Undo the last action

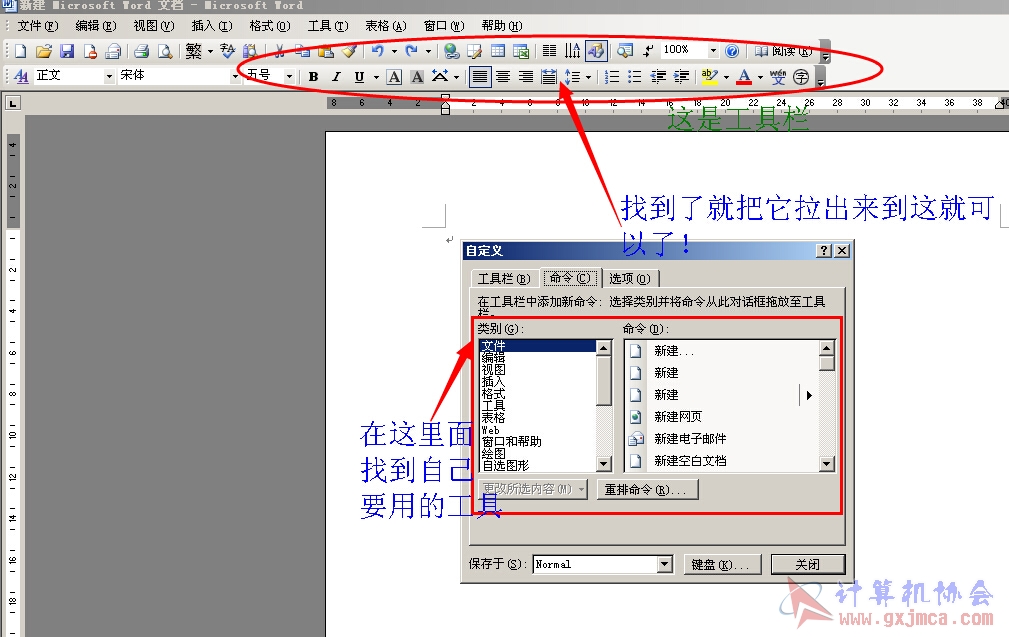tap(378, 51)
